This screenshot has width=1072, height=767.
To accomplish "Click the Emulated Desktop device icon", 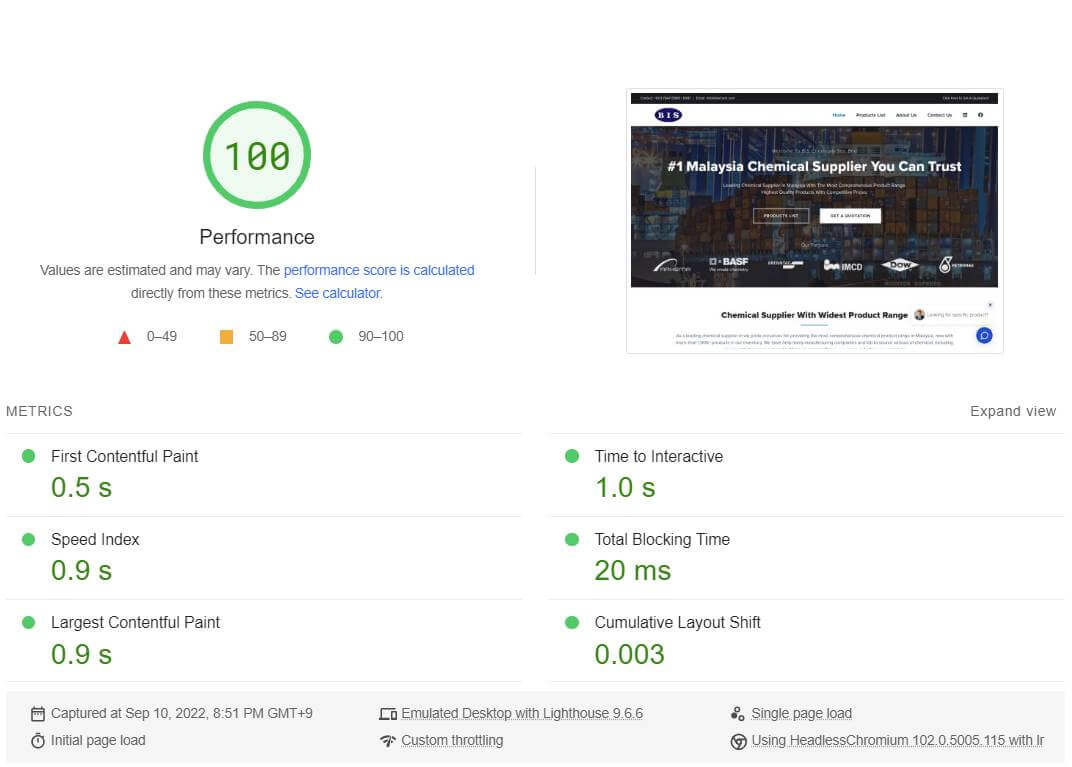I will [388, 713].
